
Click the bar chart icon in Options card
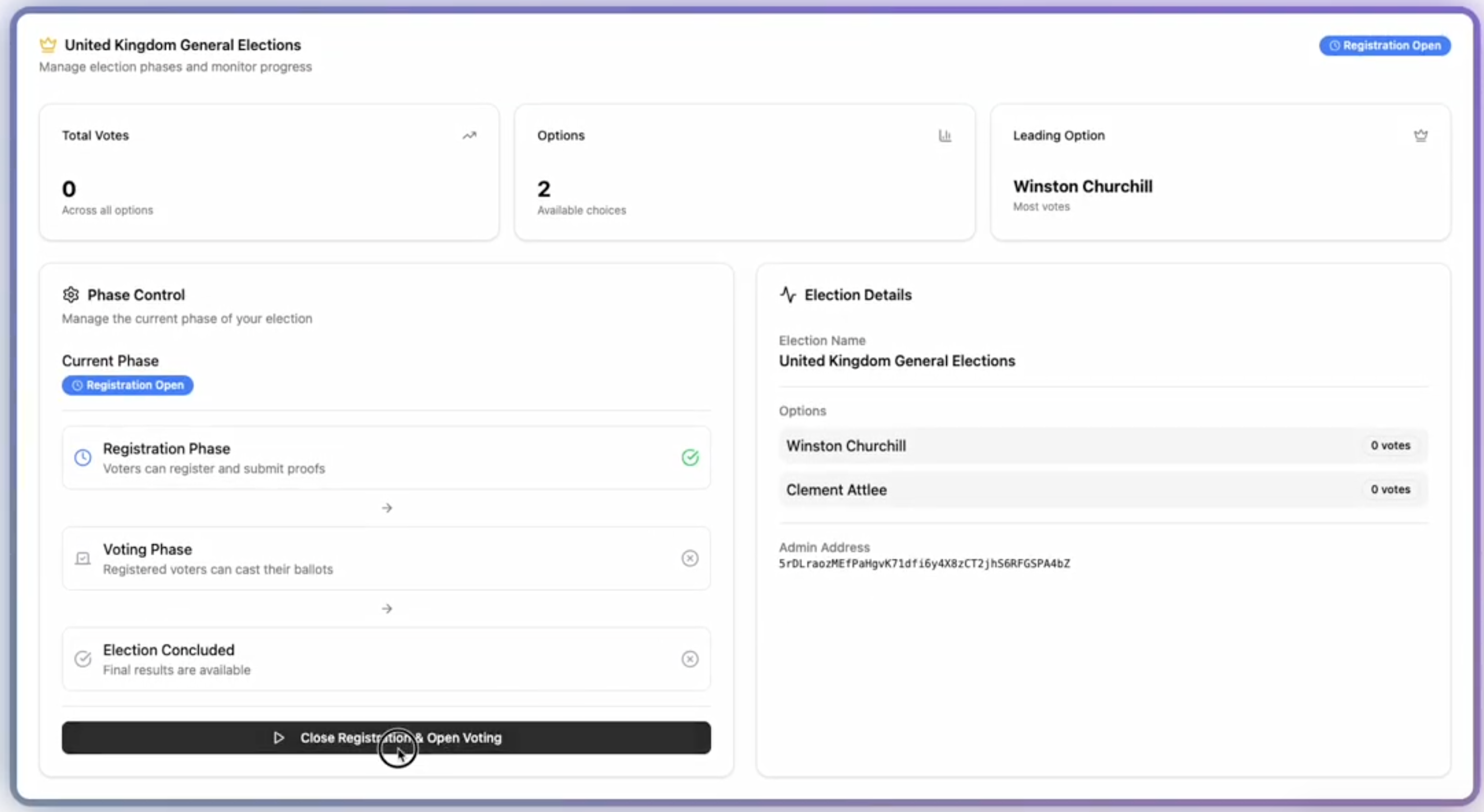(x=945, y=136)
